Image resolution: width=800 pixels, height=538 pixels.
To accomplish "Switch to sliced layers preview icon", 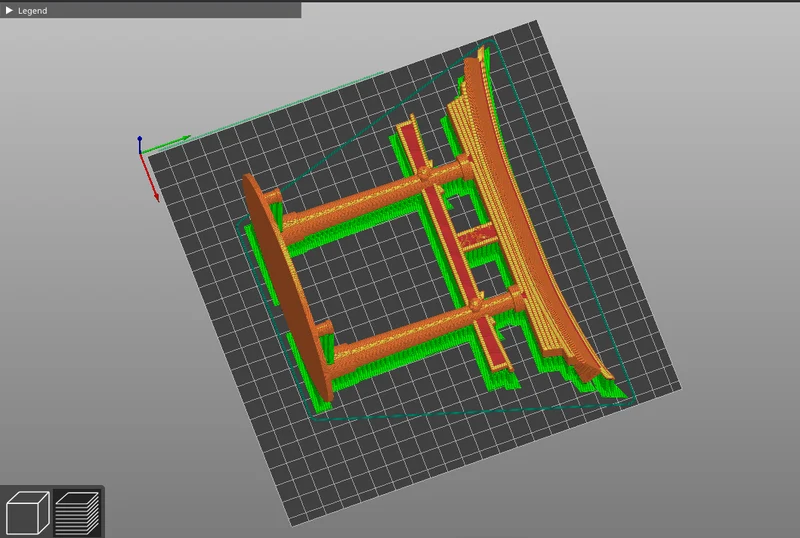I will (78, 512).
